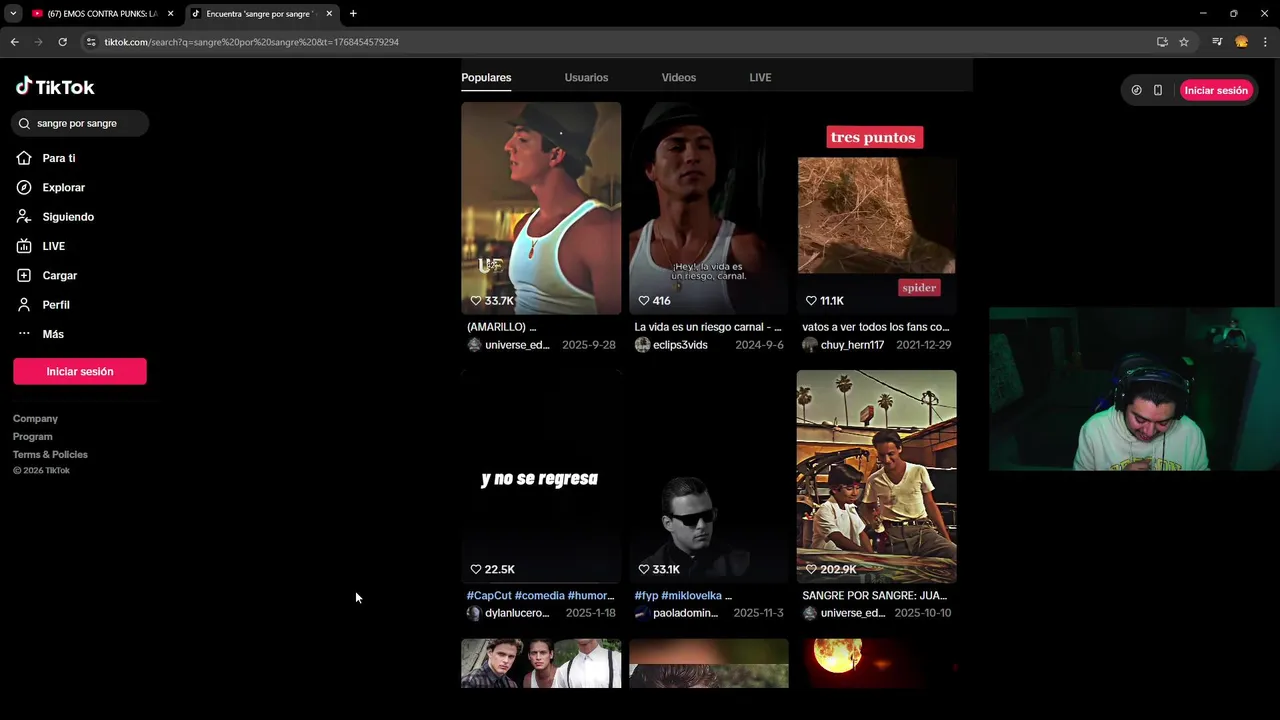Click the search box with sangre por sangre
Viewport: 1280px width, 720px height.
(x=80, y=123)
